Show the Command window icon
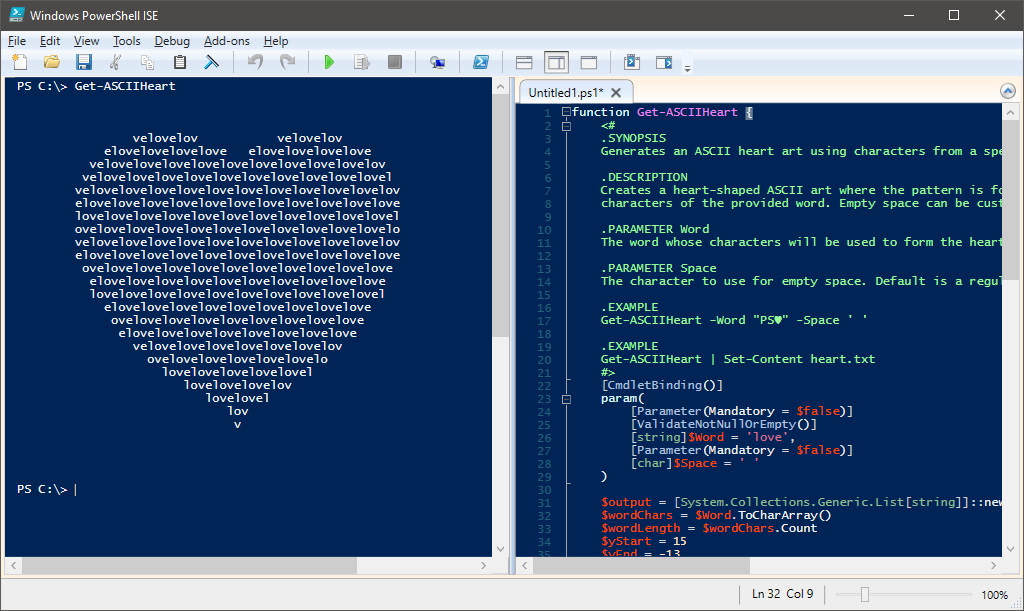1024x611 pixels. [x=632, y=62]
